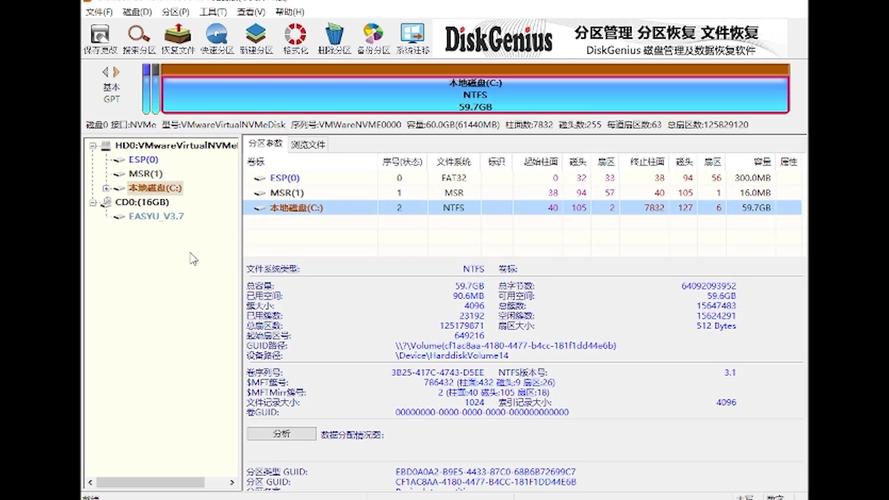Viewport: 889px width, 500px height.
Task: Click the DiskGenius banner logo
Action: point(498,39)
